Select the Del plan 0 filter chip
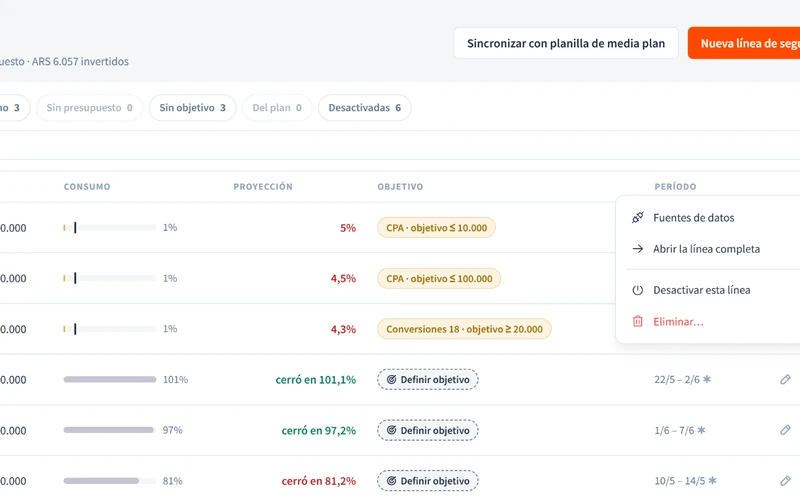 (x=277, y=108)
